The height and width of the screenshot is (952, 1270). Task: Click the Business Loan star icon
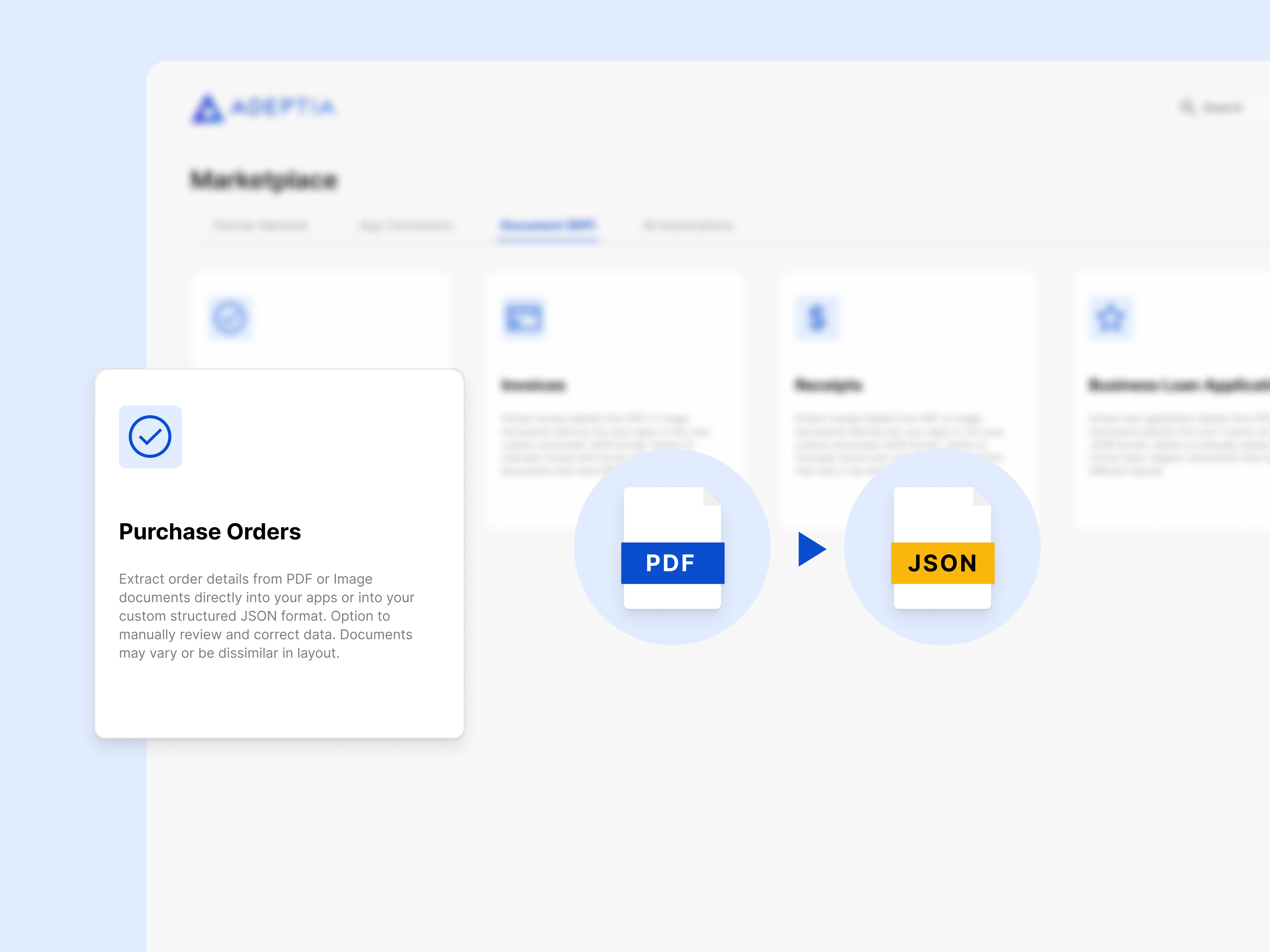(x=1111, y=318)
